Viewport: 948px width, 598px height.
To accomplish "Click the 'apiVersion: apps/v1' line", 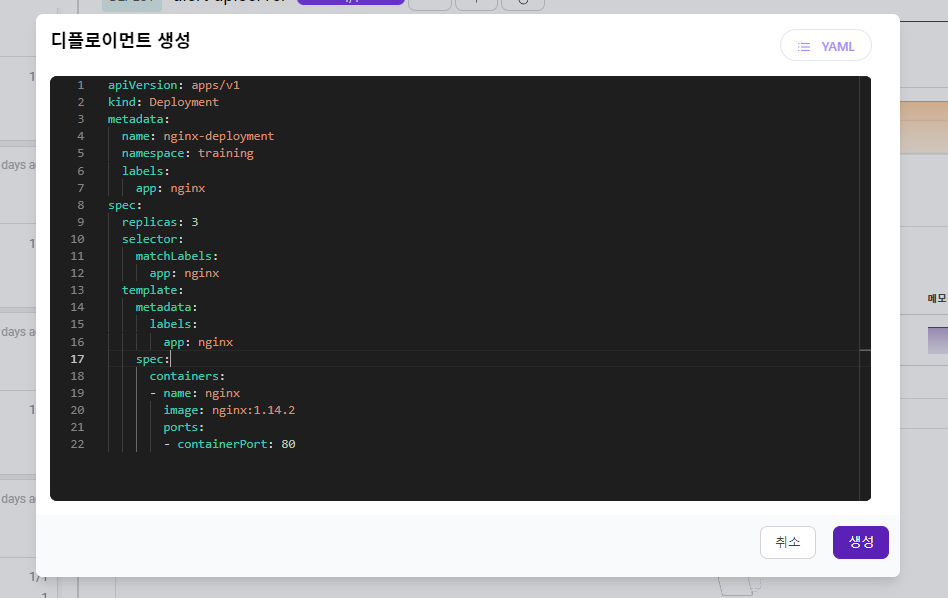I will click(174, 85).
